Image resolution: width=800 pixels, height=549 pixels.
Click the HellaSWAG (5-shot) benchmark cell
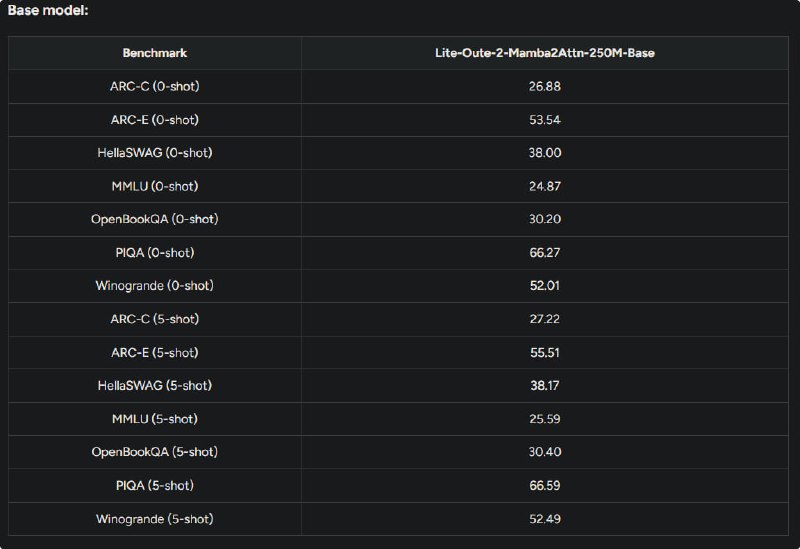[x=155, y=385]
